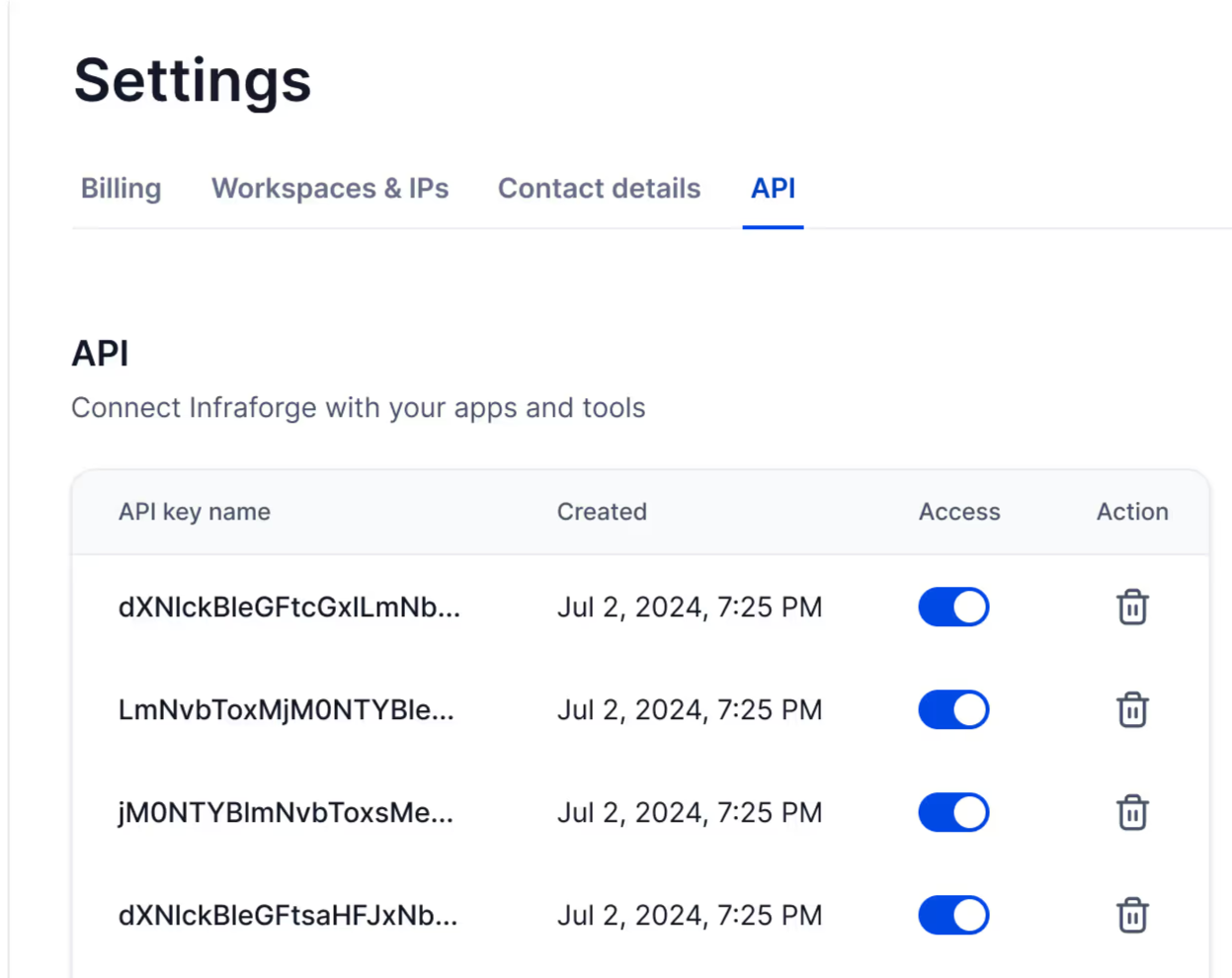
Task: Select key name dXNlckBleGFtsaHFJxNb...
Action: [x=288, y=915]
